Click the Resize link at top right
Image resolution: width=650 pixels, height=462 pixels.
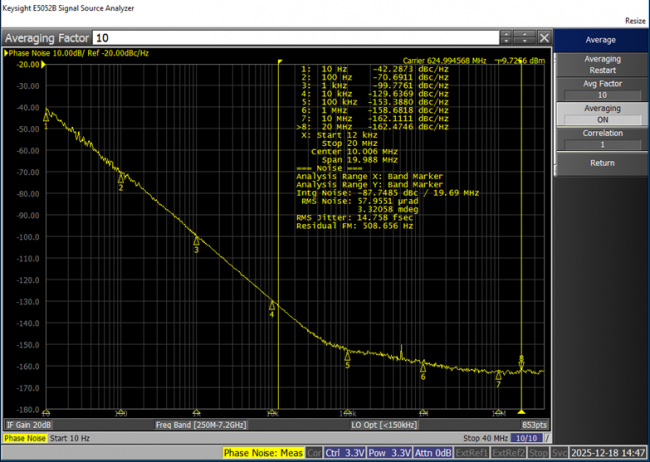coord(634,20)
